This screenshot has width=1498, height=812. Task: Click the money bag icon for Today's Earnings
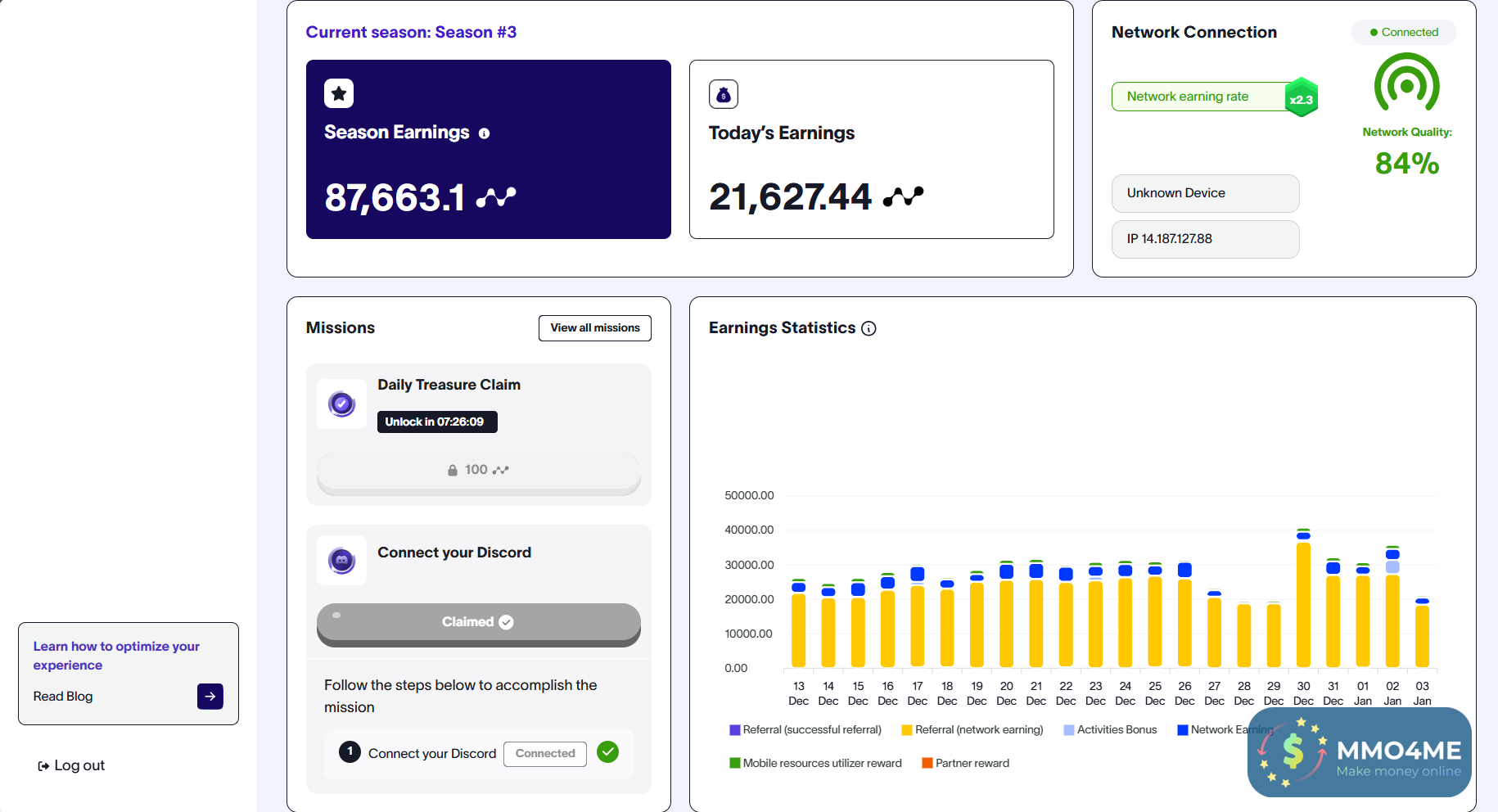point(723,95)
